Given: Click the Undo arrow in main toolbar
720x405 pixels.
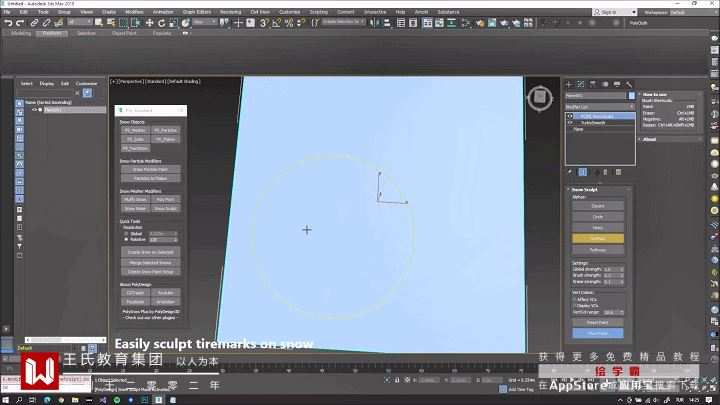Looking at the screenshot, I should point(8,22).
